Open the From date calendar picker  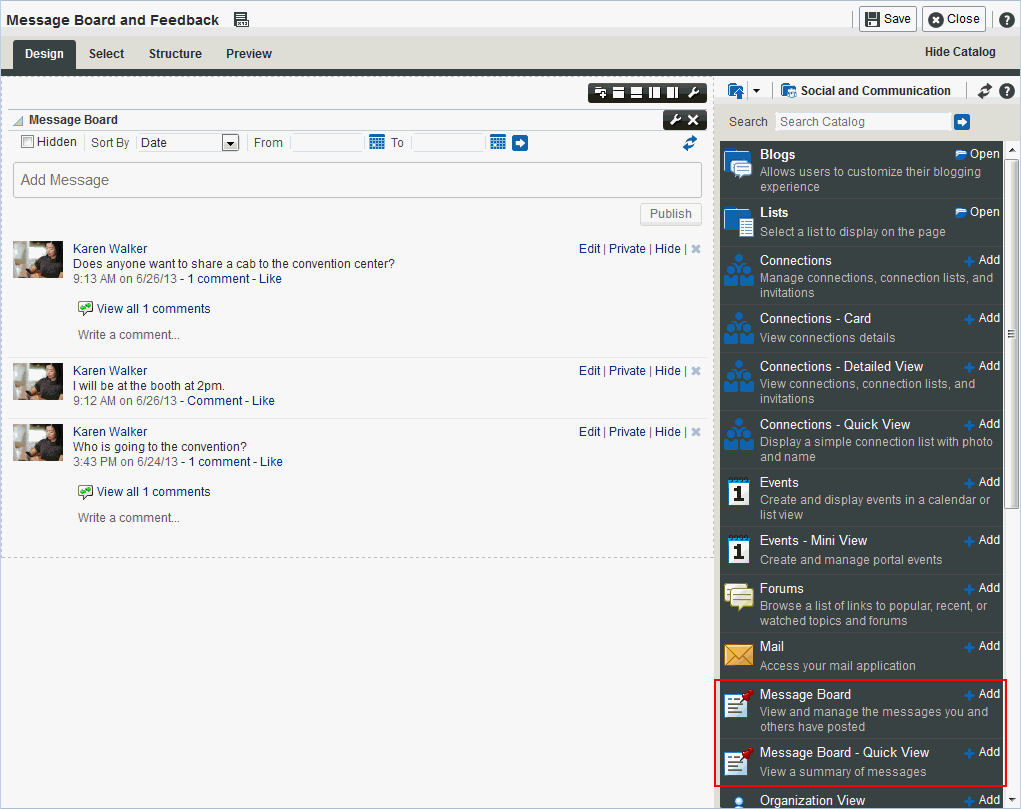376,142
